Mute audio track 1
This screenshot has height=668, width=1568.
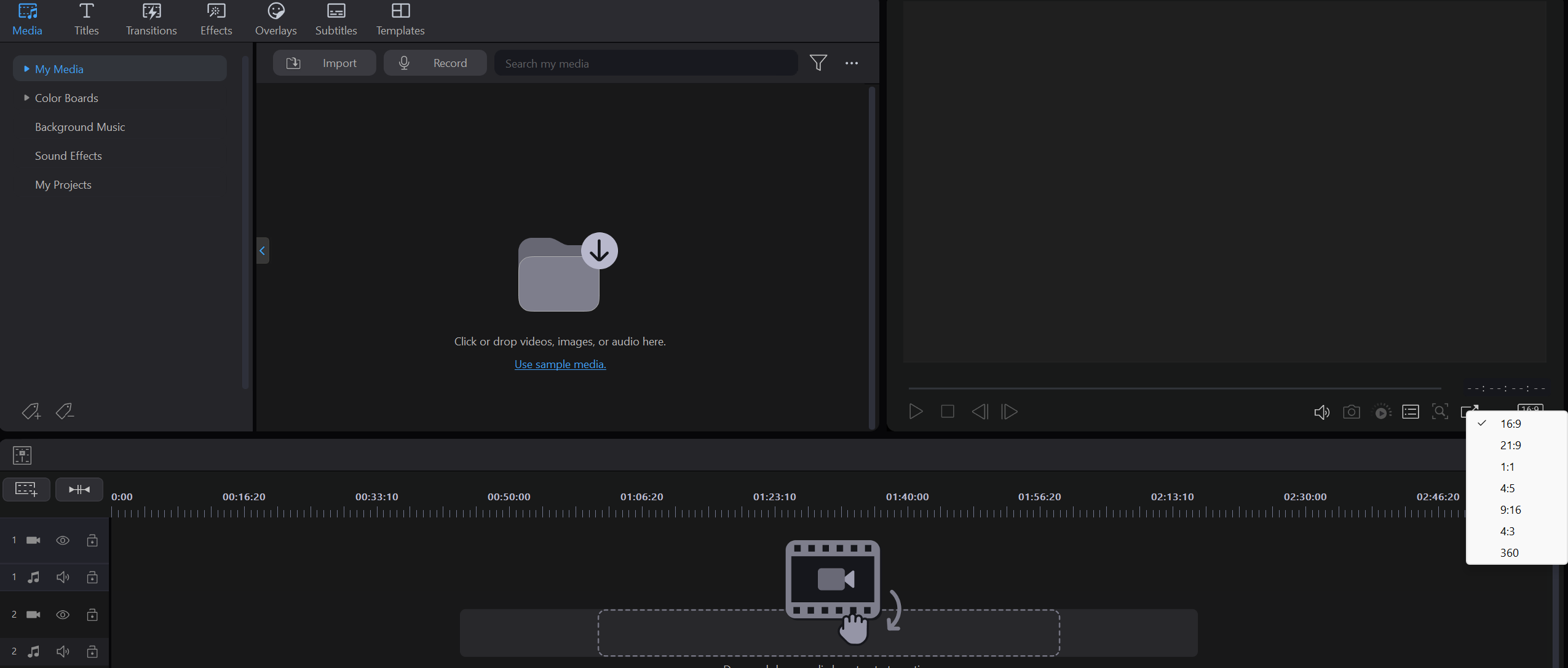[x=63, y=577]
